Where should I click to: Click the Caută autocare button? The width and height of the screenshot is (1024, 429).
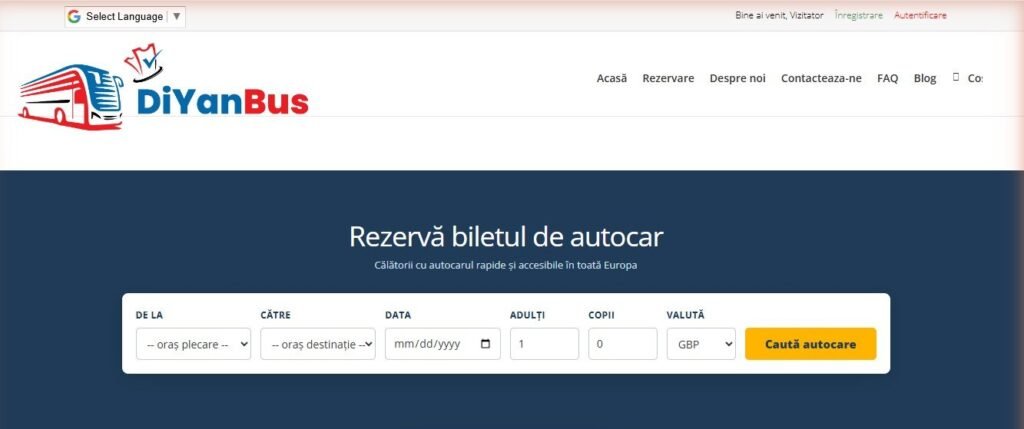(810, 344)
